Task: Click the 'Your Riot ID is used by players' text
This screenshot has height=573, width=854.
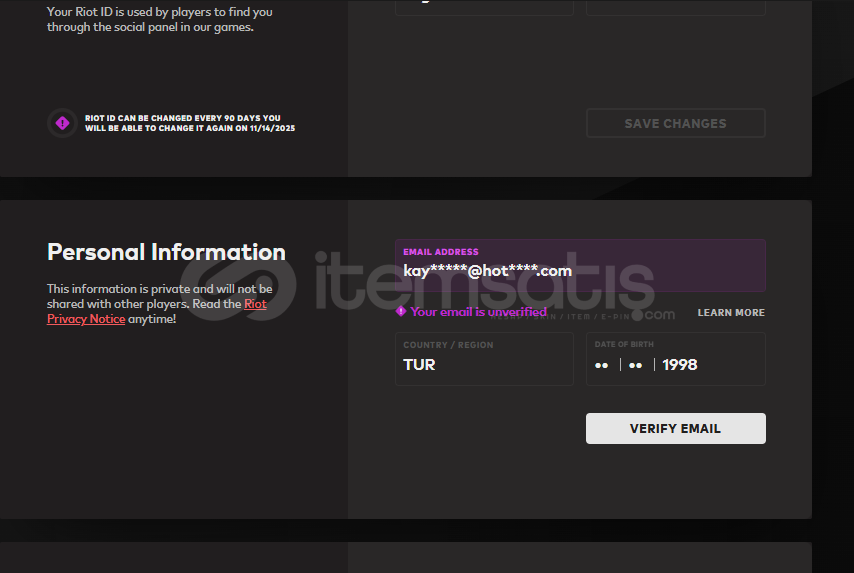Action: coord(160,19)
